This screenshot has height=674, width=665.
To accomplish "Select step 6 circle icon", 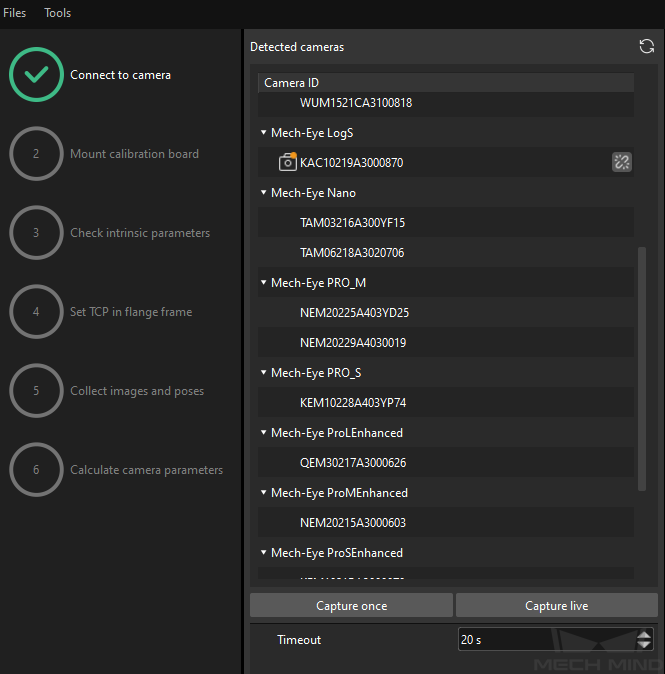I will [x=37, y=470].
